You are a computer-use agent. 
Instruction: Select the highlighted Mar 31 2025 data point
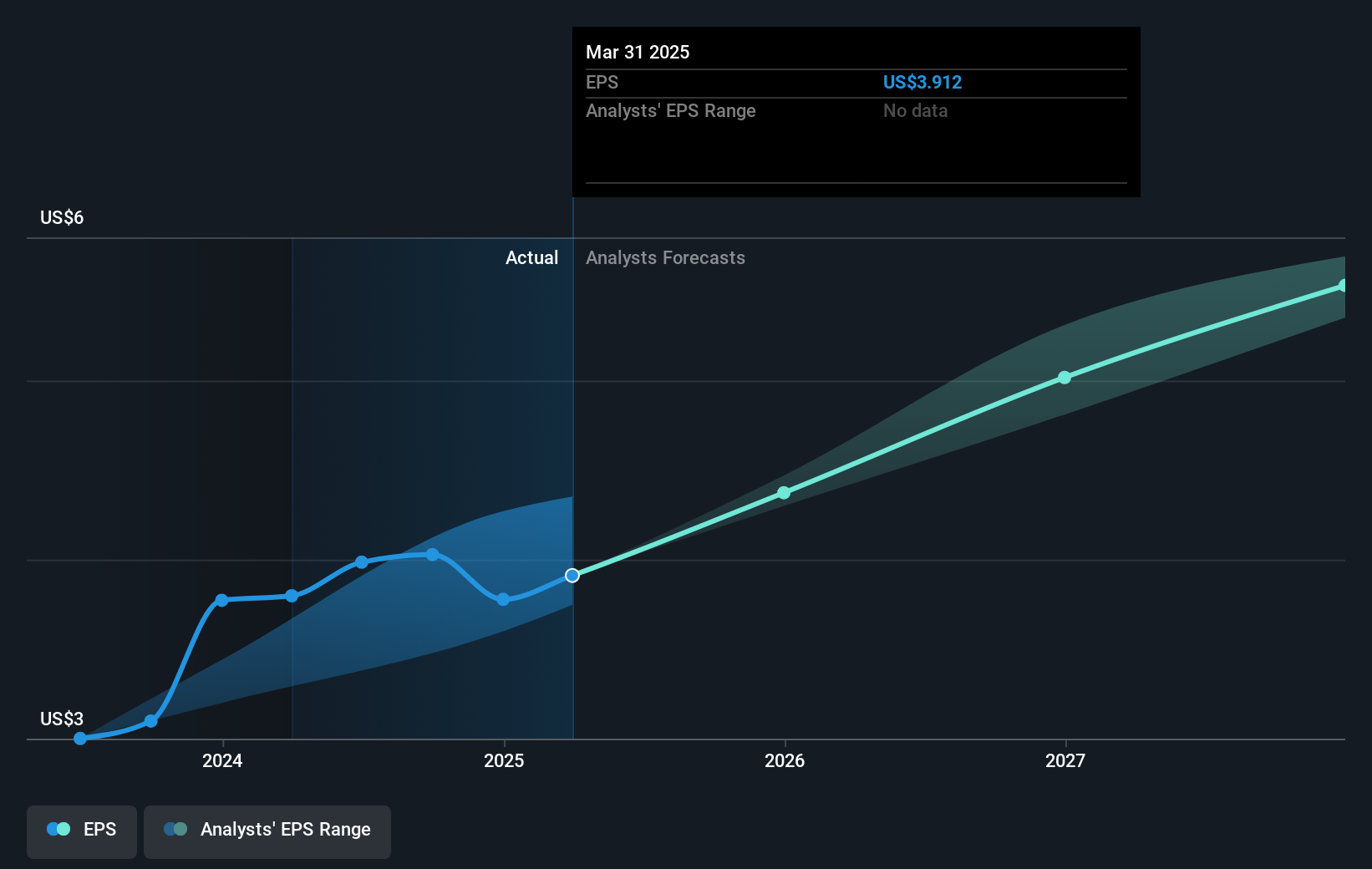click(572, 575)
